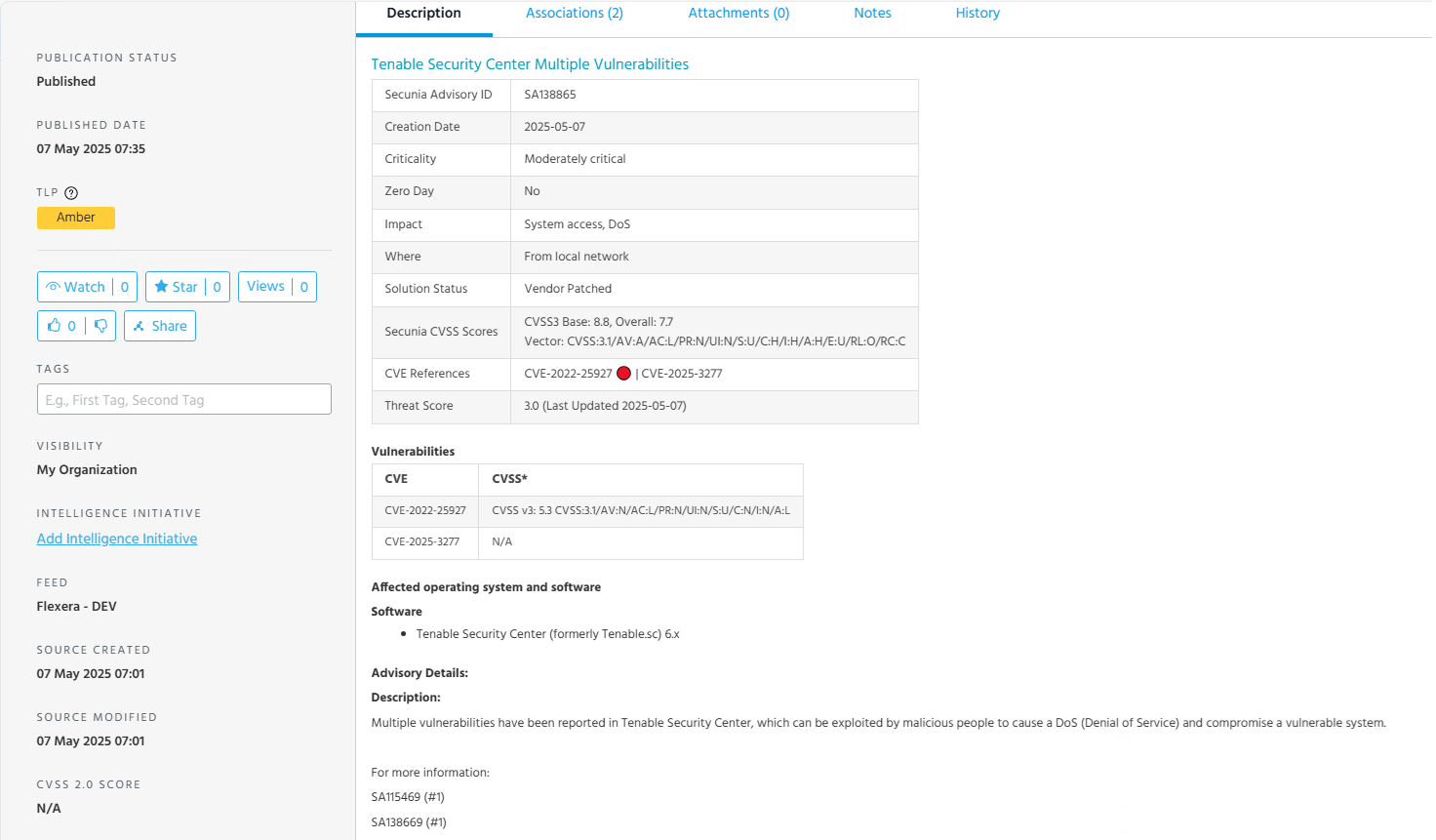The height and width of the screenshot is (840, 1436).
Task: Click the CVSS vector string text
Action: (715, 341)
